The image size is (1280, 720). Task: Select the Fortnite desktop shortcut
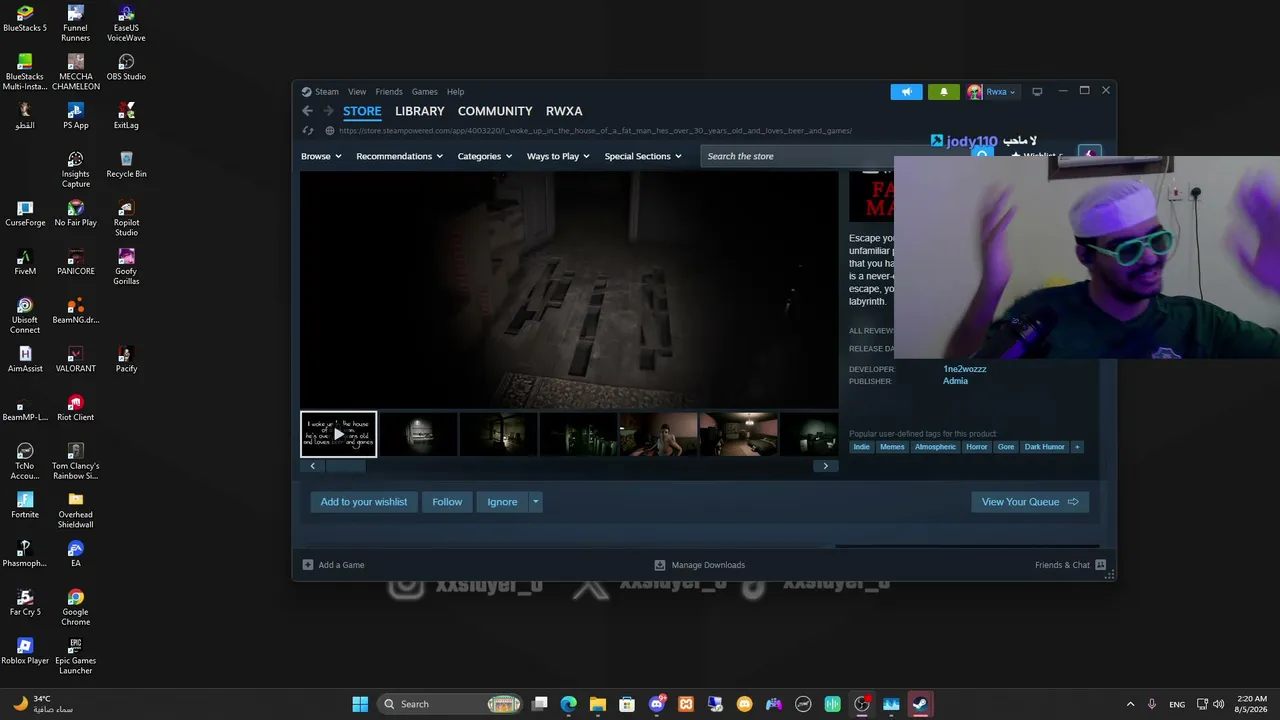25,505
